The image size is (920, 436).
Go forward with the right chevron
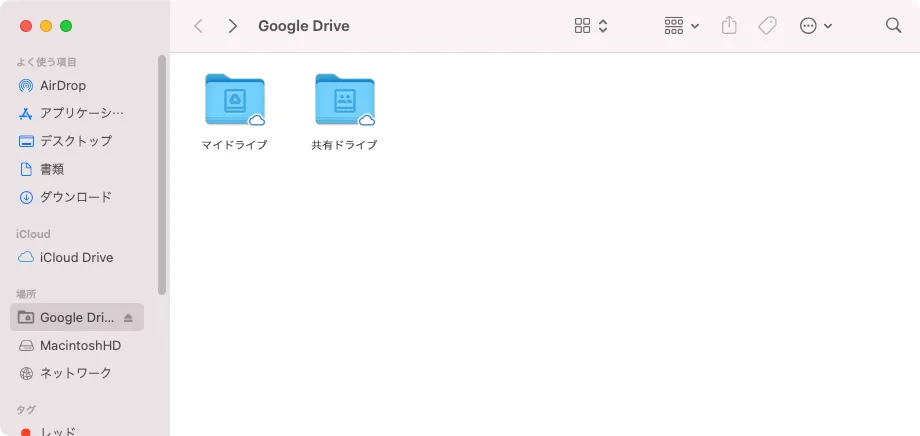tap(232, 26)
